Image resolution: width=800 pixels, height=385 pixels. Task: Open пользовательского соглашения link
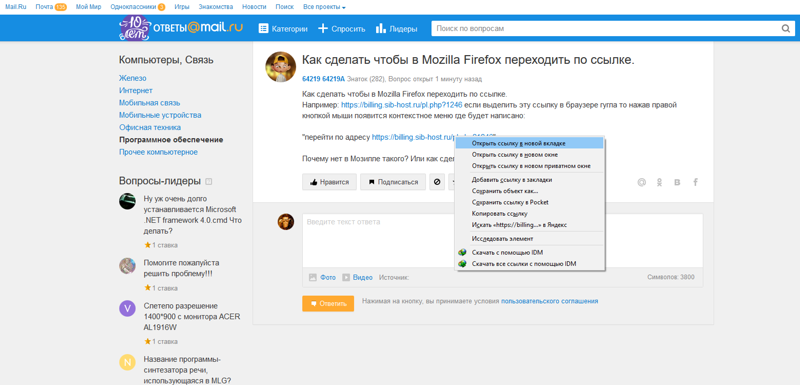549,301
